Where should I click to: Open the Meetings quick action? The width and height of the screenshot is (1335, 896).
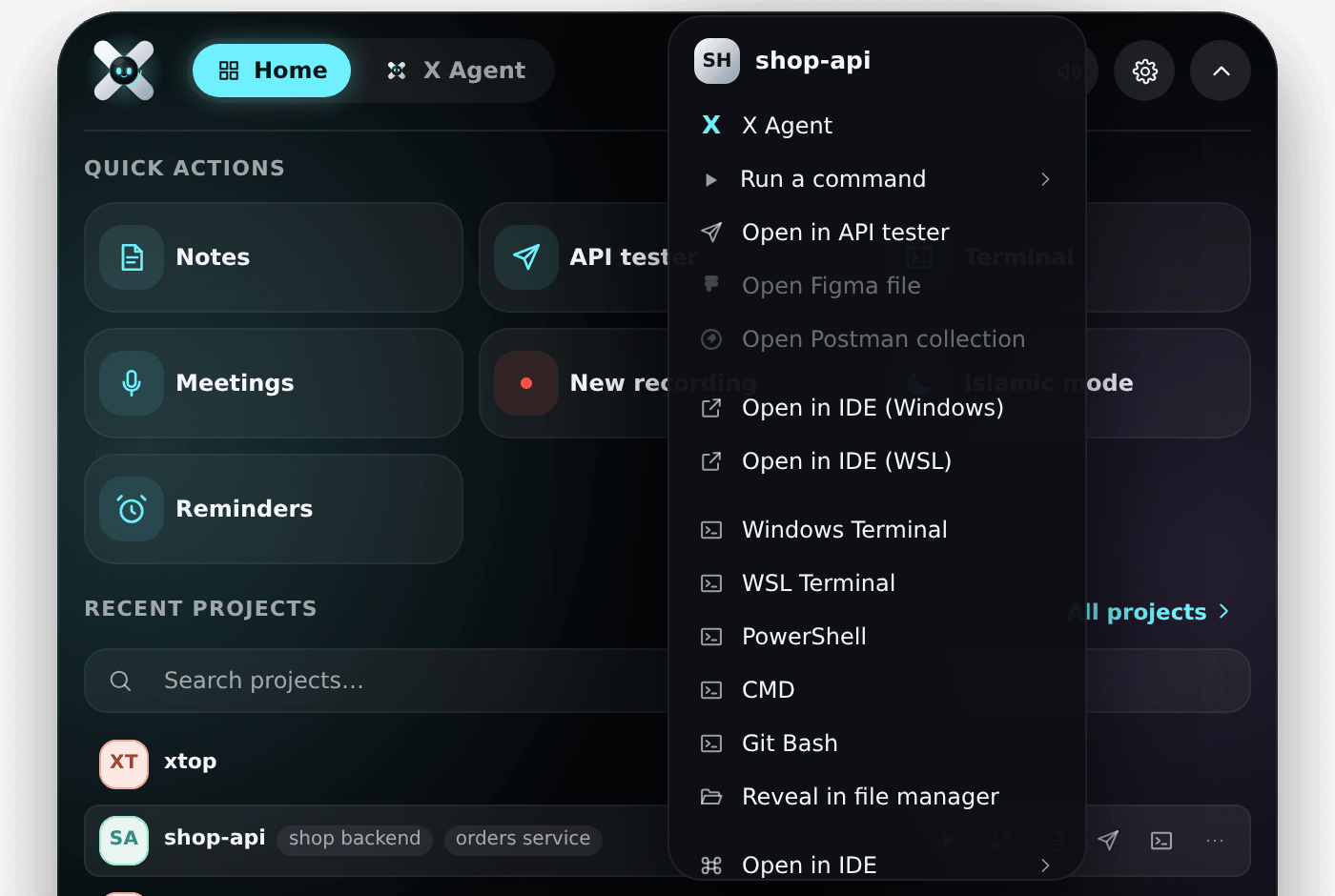[274, 383]
